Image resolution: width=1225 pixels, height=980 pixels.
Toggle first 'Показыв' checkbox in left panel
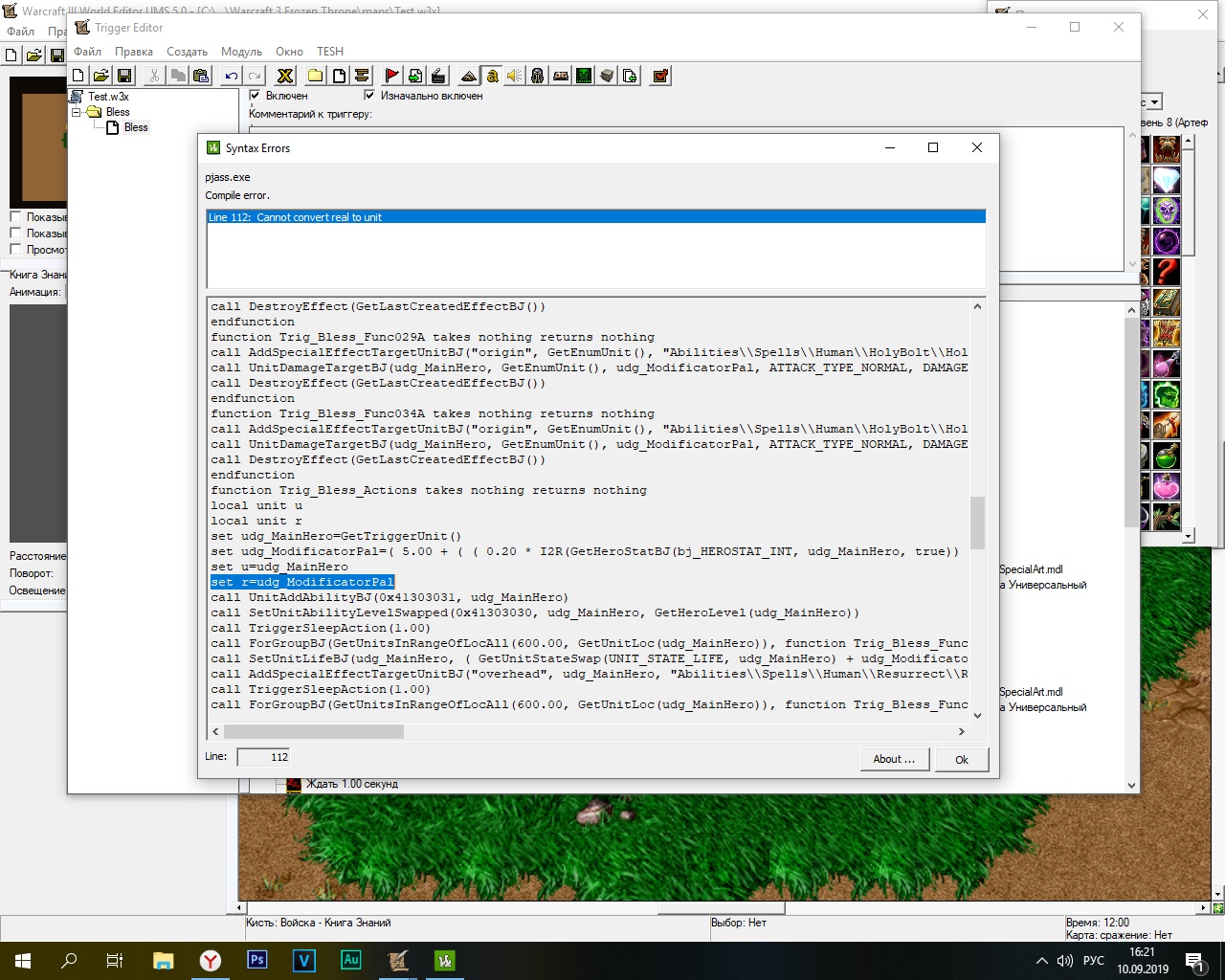15,216
